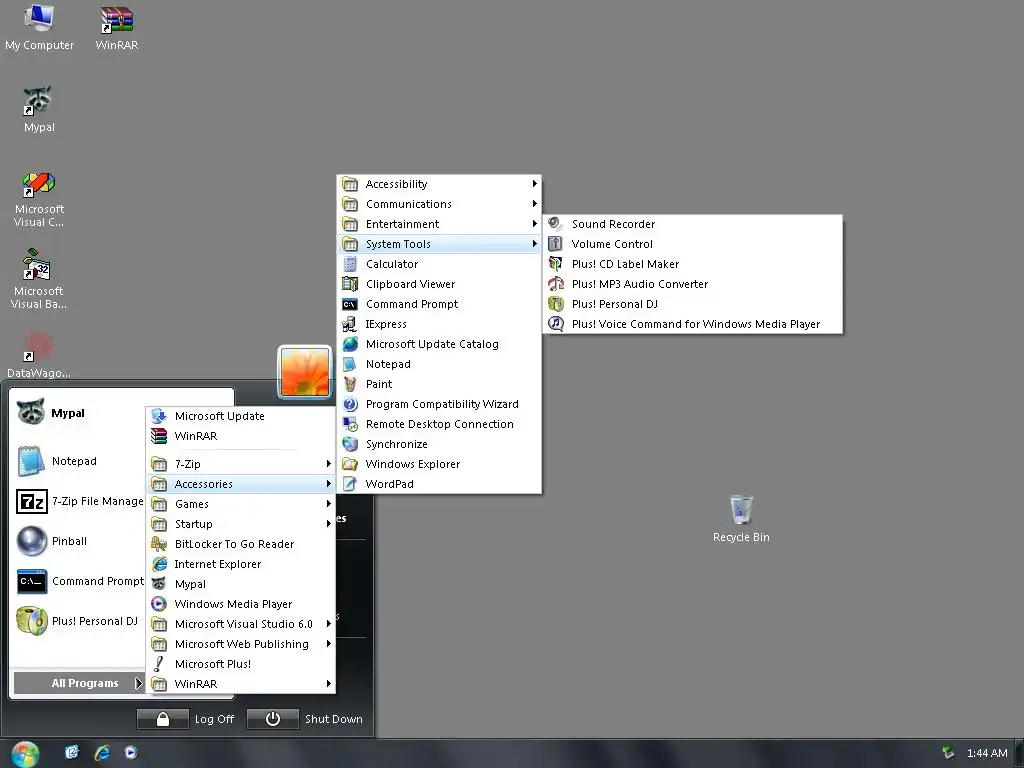Click Pinball icon in pinned list
The image size is (1024, 768).
coord(31,541)
